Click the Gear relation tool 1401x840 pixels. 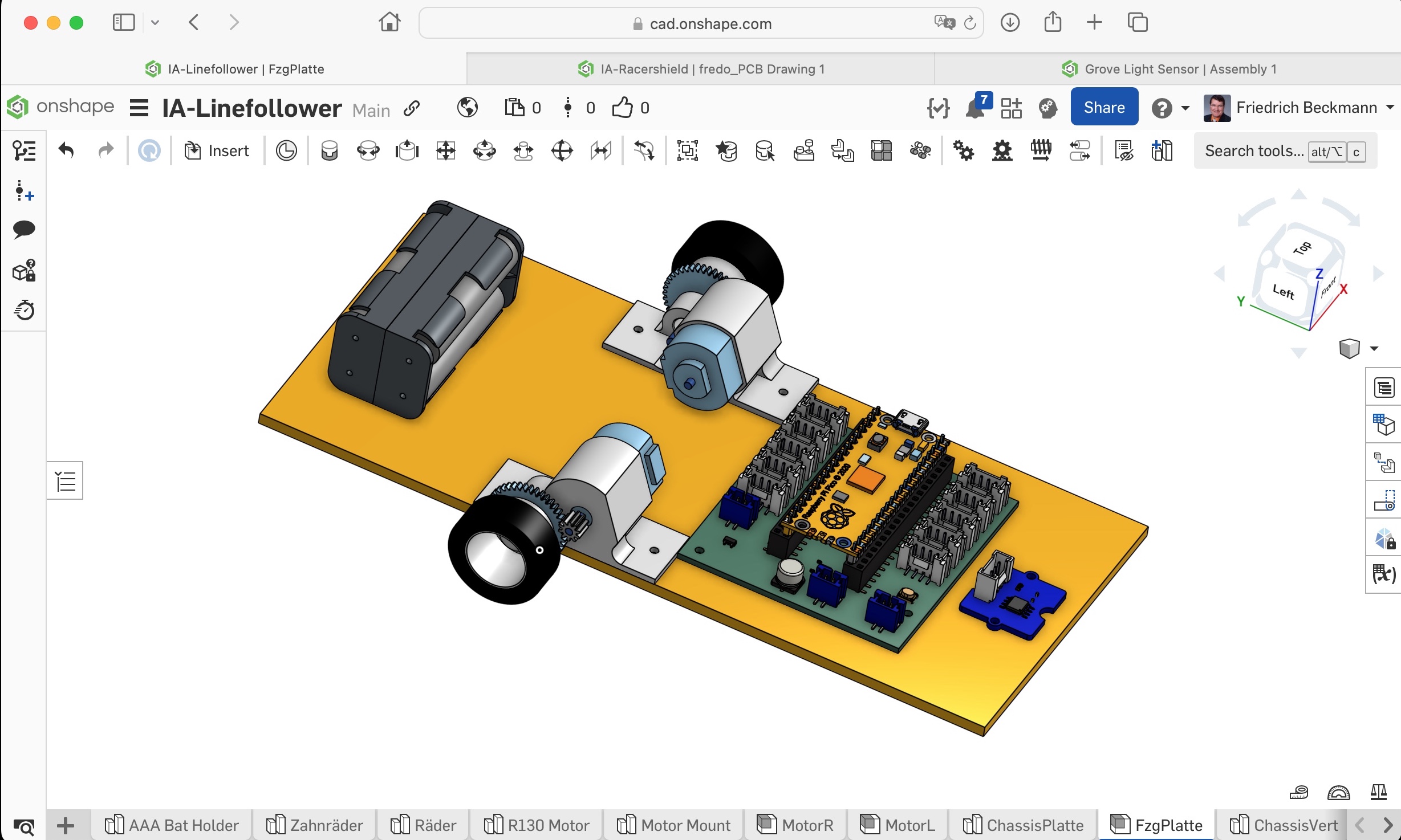click(x=963, y=151)
